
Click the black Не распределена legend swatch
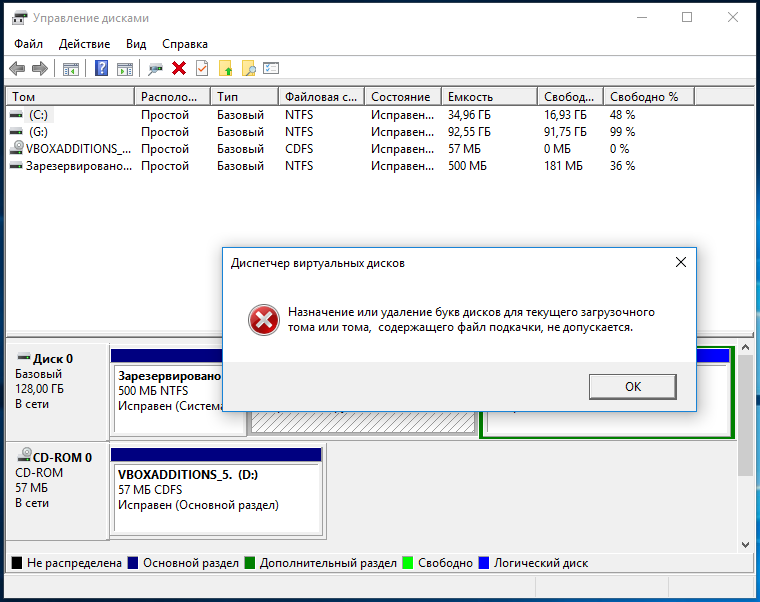17,563
